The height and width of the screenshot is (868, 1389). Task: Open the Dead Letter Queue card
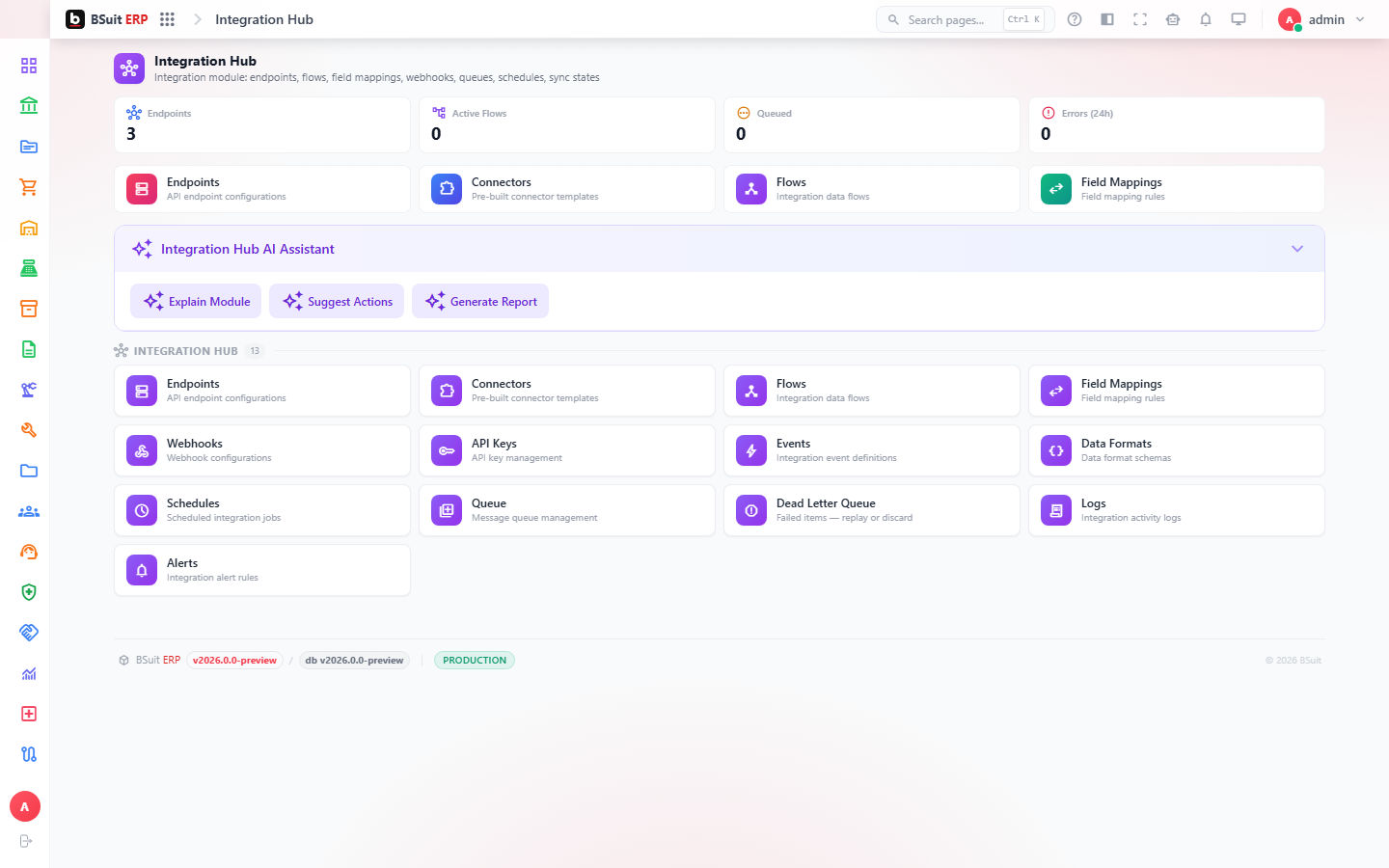(872, 510)
